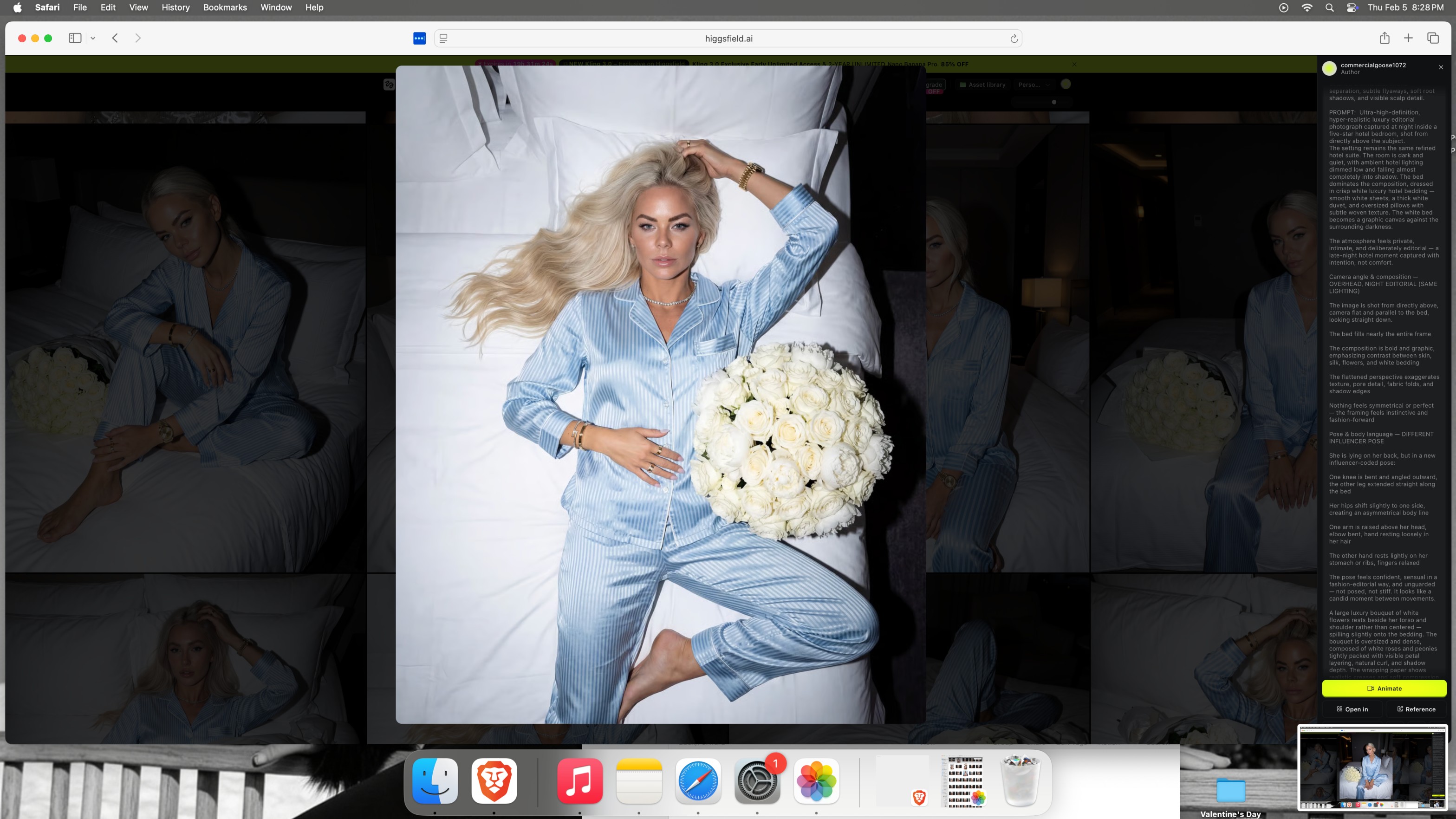Click the commercialgoose1072 author avatar

(1329, 68)
